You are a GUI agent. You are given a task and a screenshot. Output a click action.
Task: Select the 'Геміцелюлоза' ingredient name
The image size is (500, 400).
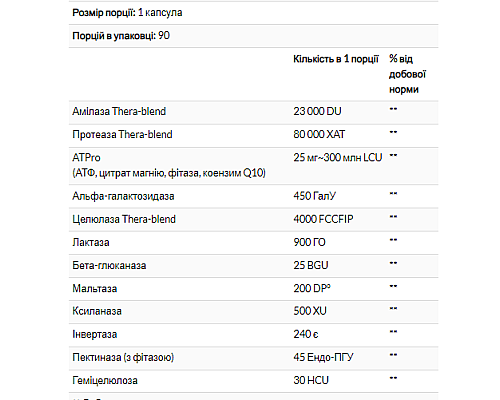[105, 380]
